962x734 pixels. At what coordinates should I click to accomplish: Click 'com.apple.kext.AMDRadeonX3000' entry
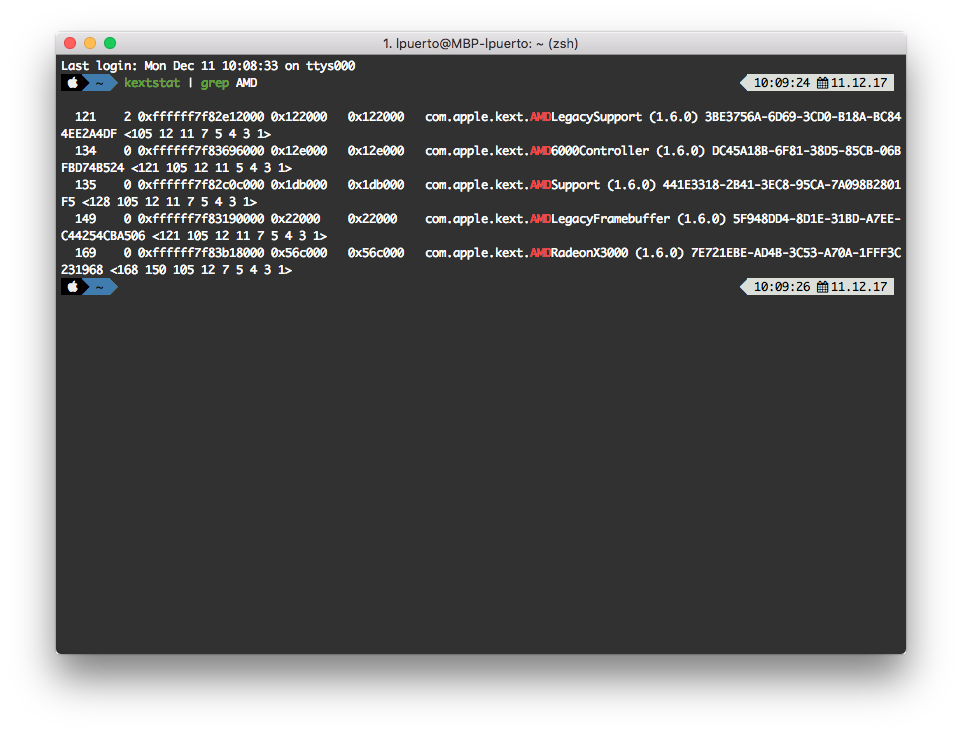point(526,253)
